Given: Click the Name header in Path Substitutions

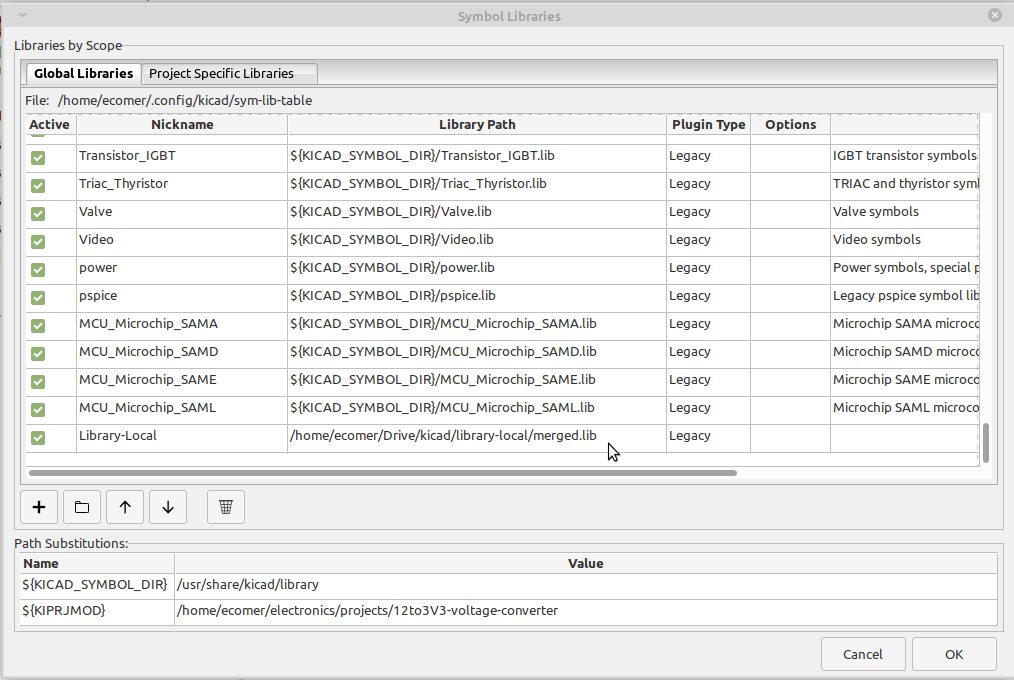Looking at the screenshot, I should pyautogui.click(x=97, y=564).
